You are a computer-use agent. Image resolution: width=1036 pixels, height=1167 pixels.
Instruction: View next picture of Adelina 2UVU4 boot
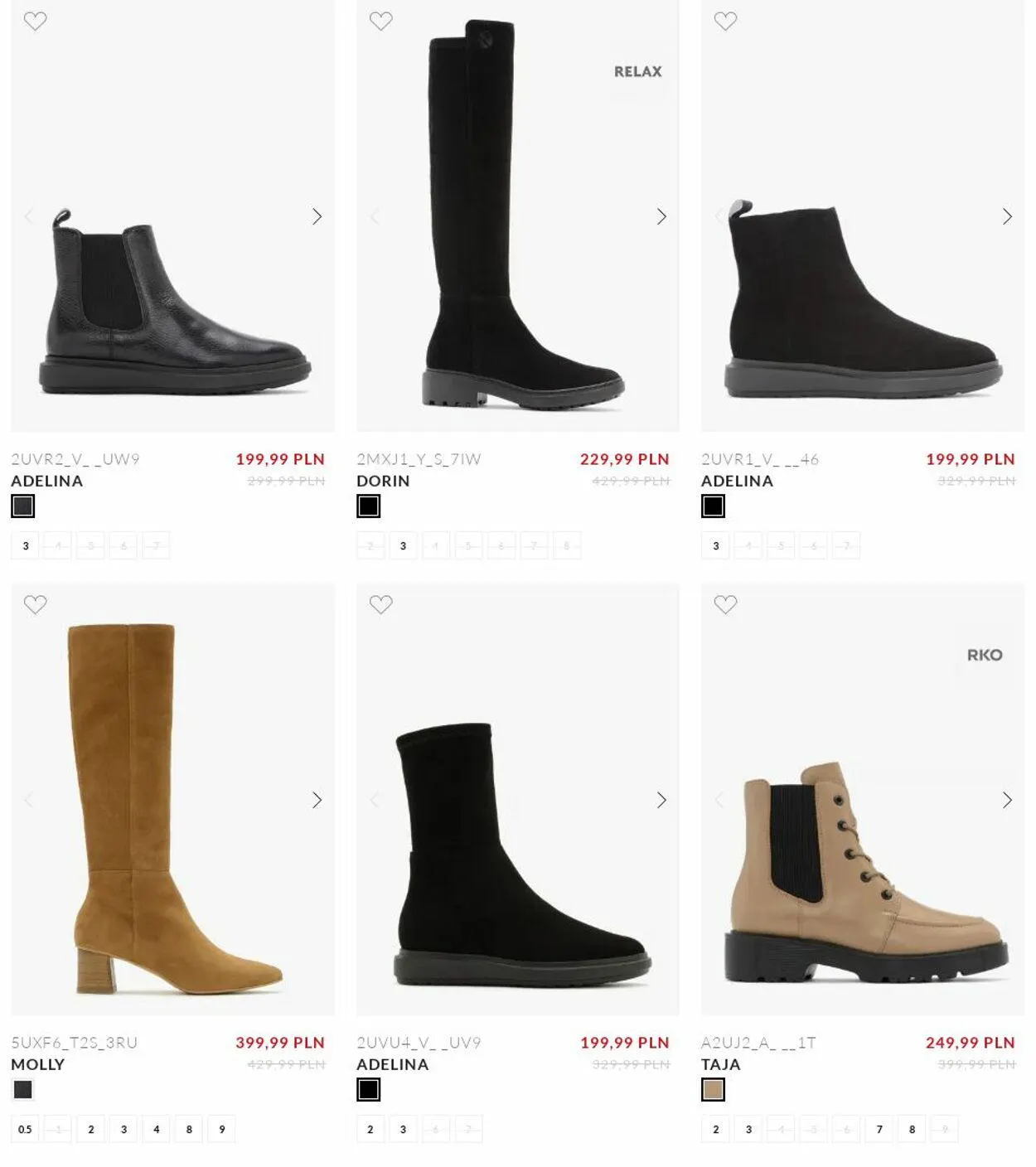[x=661, y=800]
